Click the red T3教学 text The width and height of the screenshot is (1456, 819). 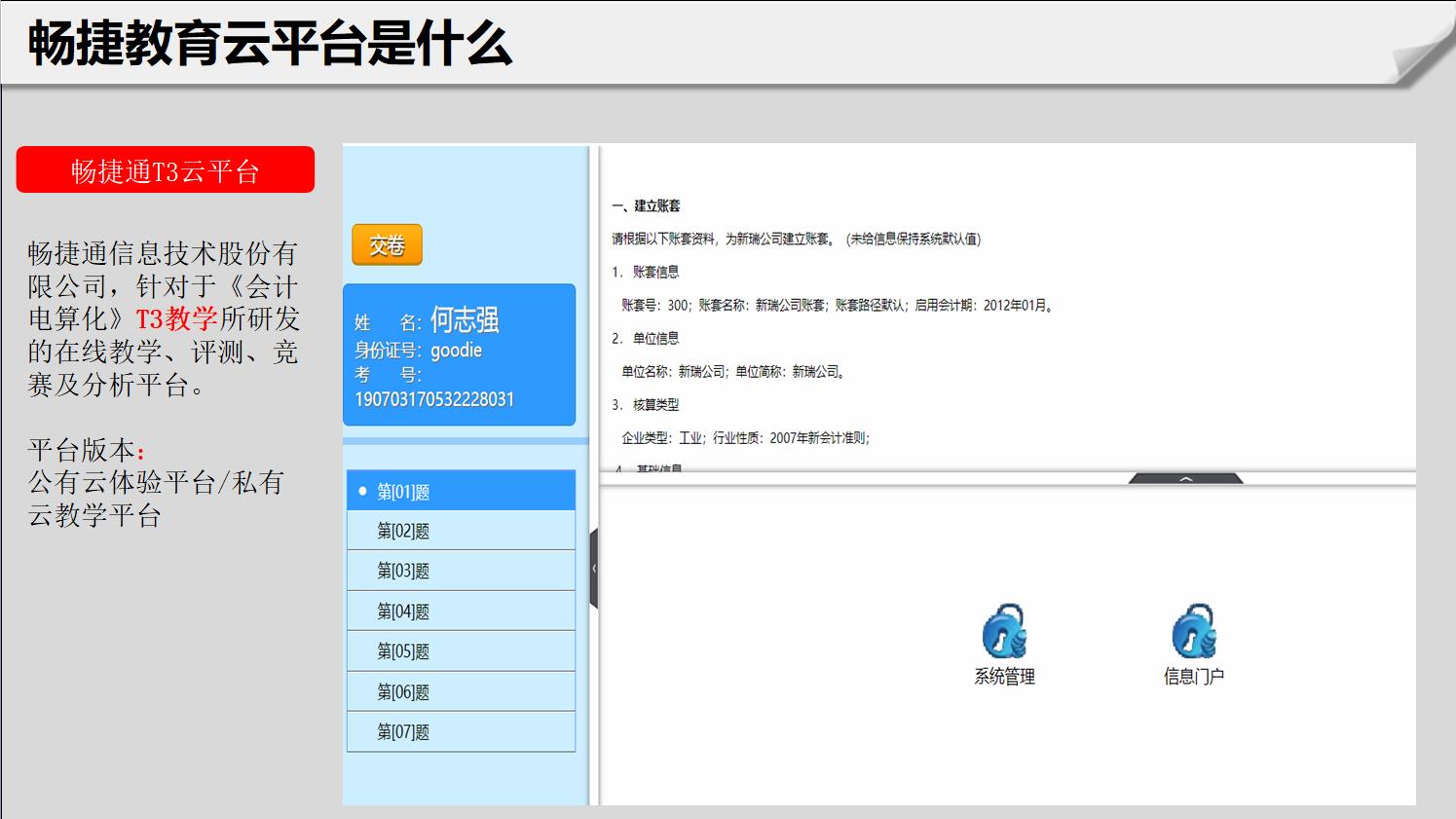pos(176,319)
